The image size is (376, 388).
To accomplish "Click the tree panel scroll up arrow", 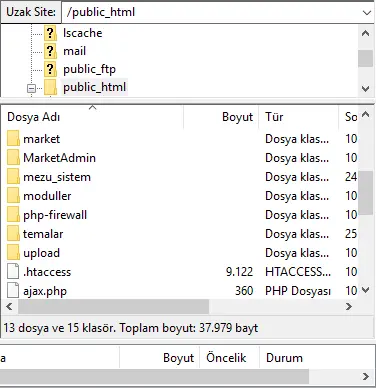I will [x=365, y=33].
